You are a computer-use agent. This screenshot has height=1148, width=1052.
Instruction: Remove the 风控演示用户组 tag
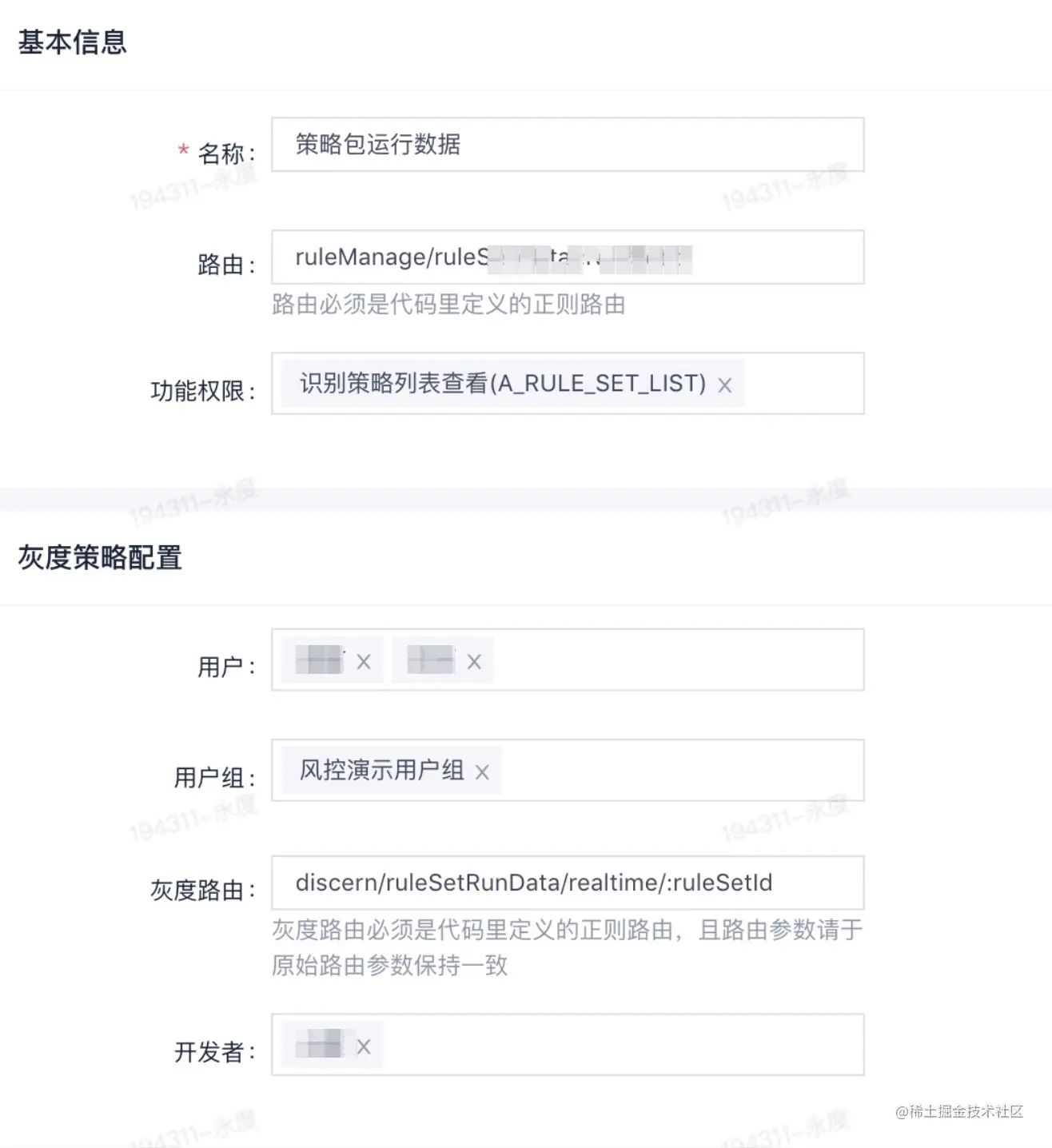coord(482,772)
